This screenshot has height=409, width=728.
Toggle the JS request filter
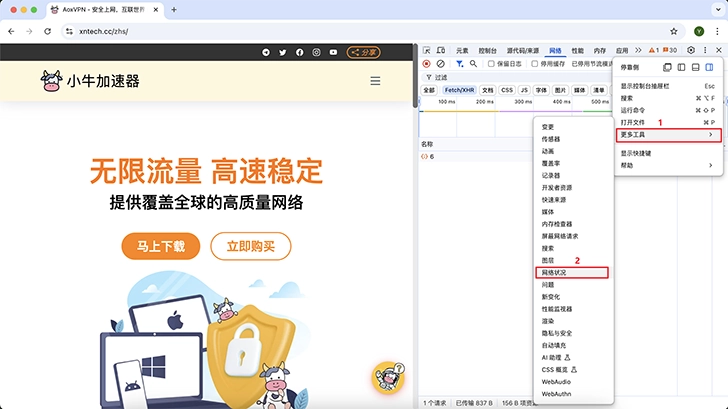coord(524,90)
